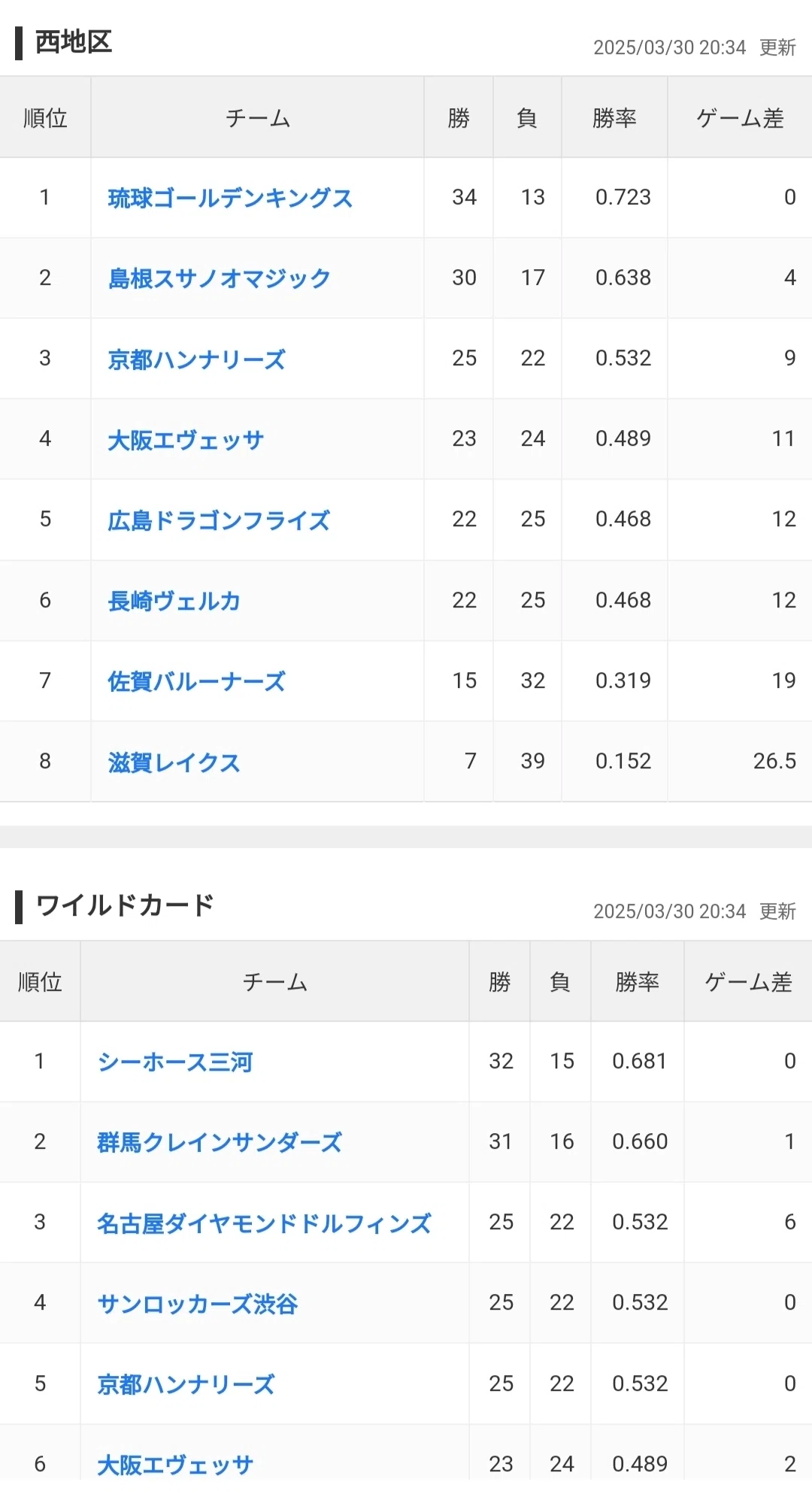812x1497 pixels.
Task: Click the 西地区 section heading
Action: (74, 42)
